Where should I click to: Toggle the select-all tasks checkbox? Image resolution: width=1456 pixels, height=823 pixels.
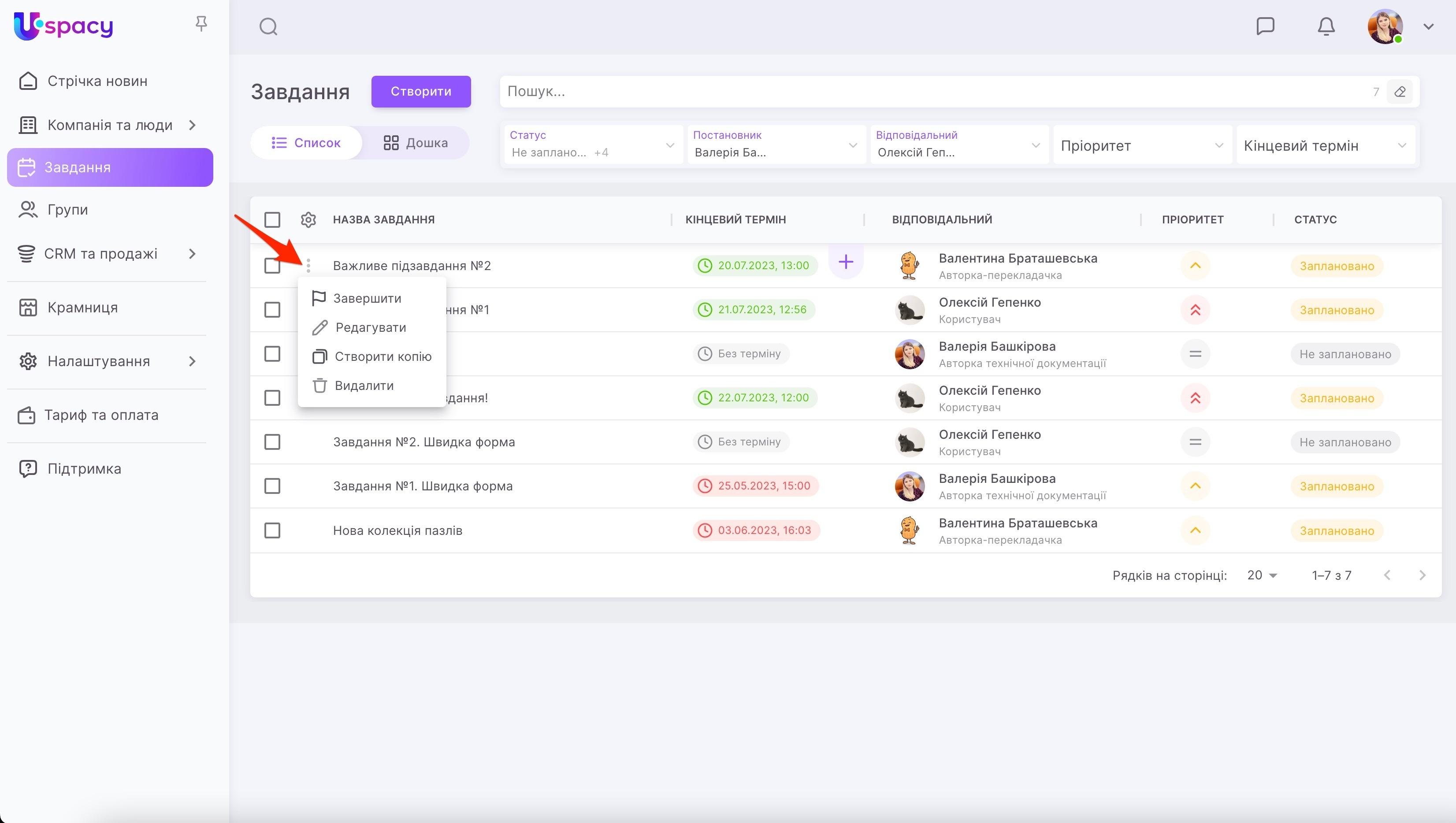tap(272, 219)
